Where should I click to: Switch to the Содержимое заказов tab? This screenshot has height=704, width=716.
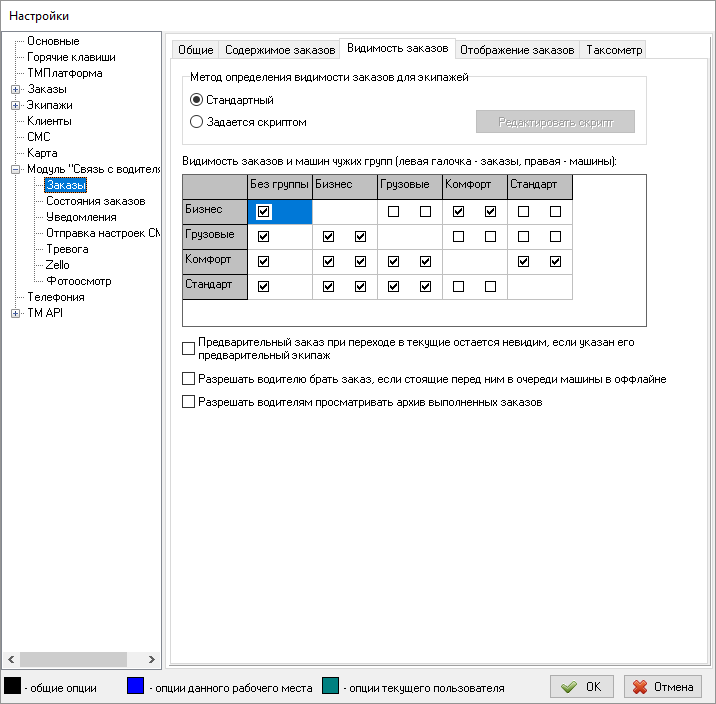280,50
